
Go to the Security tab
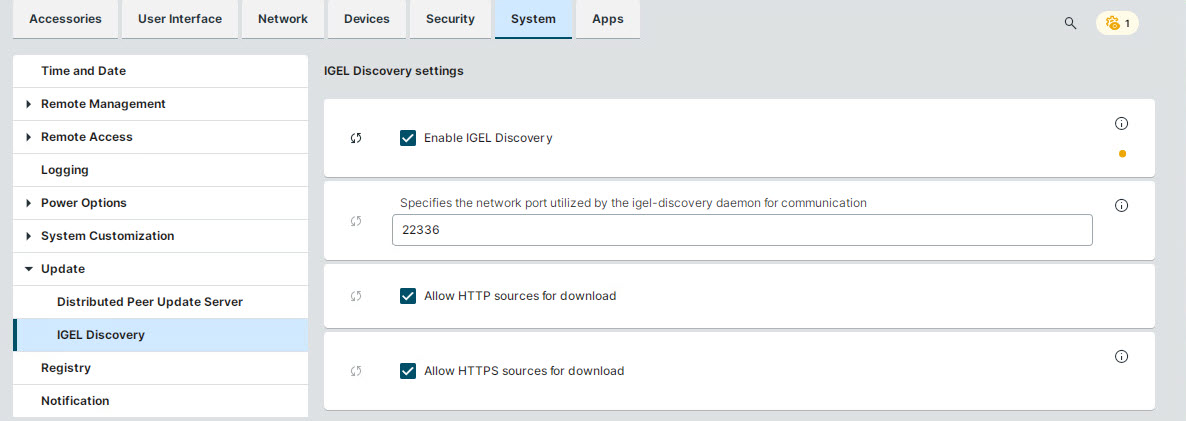click(450, 19)
